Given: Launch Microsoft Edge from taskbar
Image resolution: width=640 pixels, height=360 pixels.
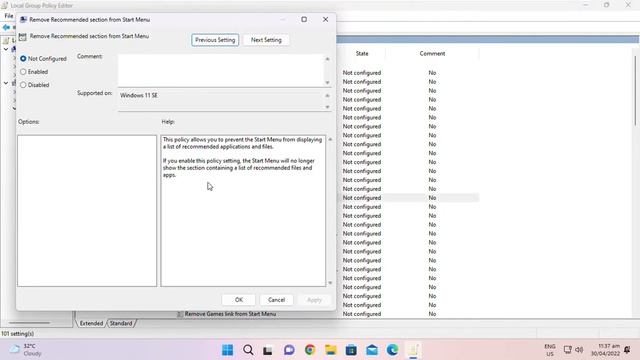Looking at the screenshot, I should point(393,350).
